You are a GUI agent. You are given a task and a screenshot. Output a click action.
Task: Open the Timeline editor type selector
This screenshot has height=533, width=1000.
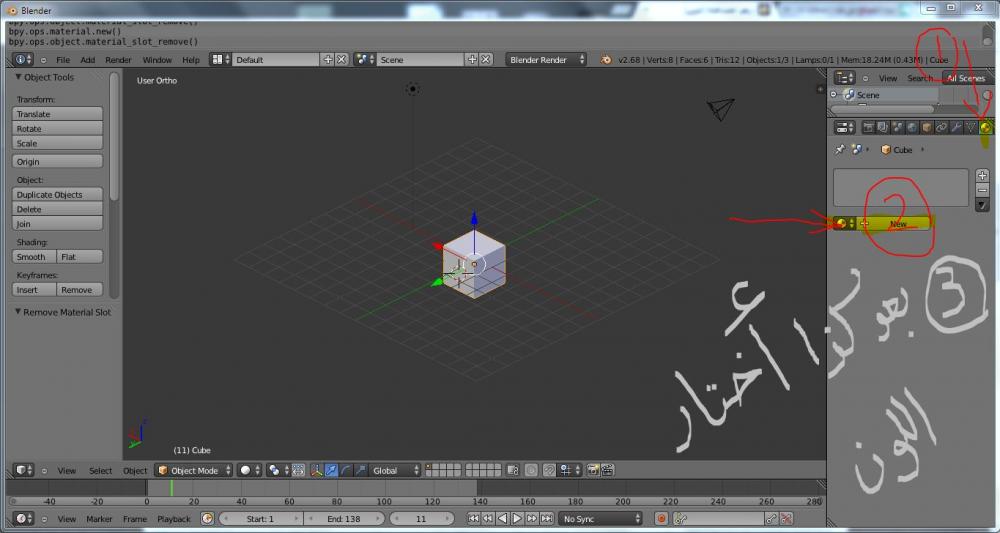(x=24, y=519)
